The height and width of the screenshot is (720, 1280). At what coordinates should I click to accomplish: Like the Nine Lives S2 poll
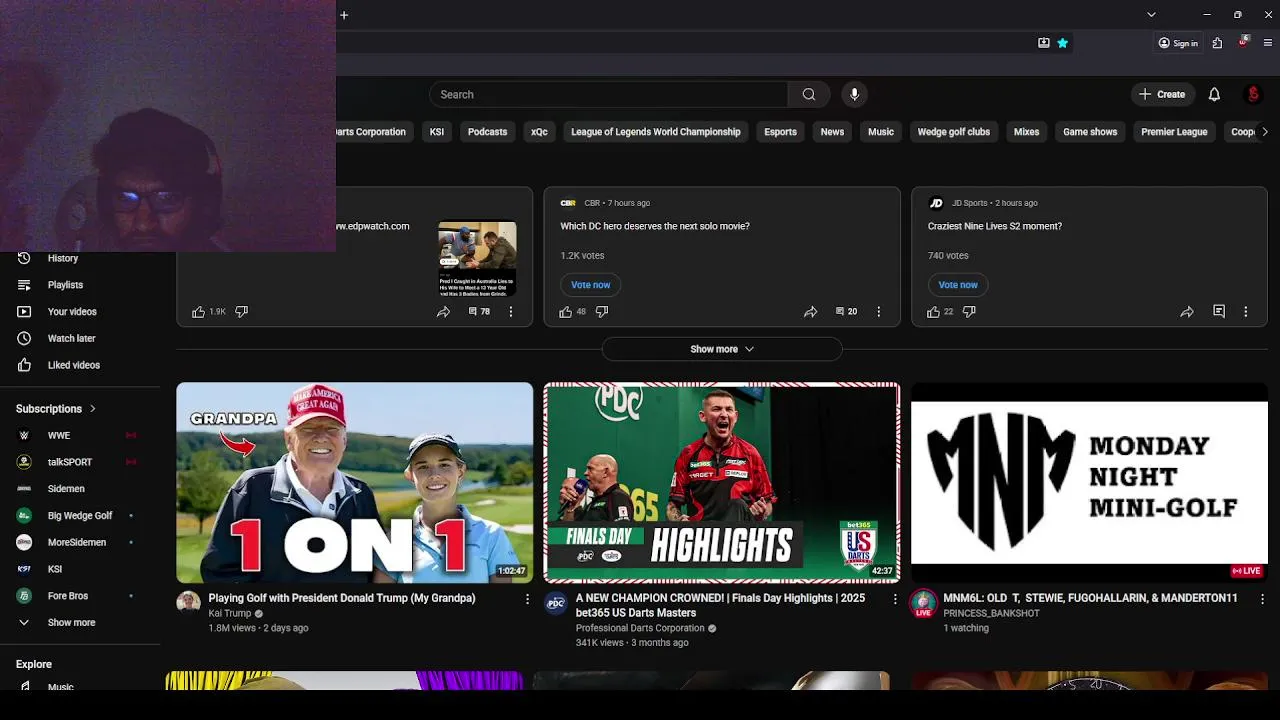click(x=933, y=312)
